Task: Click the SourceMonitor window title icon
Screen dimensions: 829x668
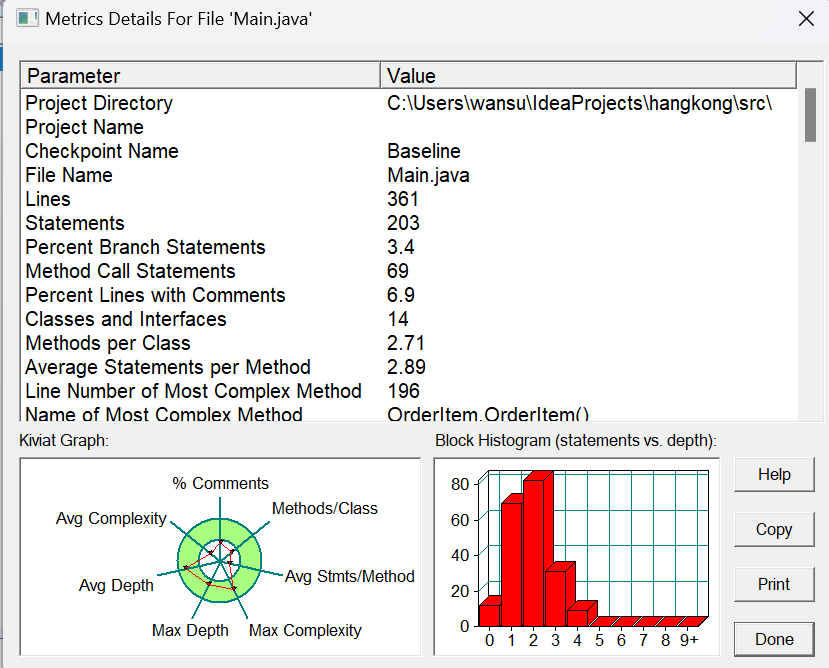Action: pyautogui.click(x=27, y=19)
